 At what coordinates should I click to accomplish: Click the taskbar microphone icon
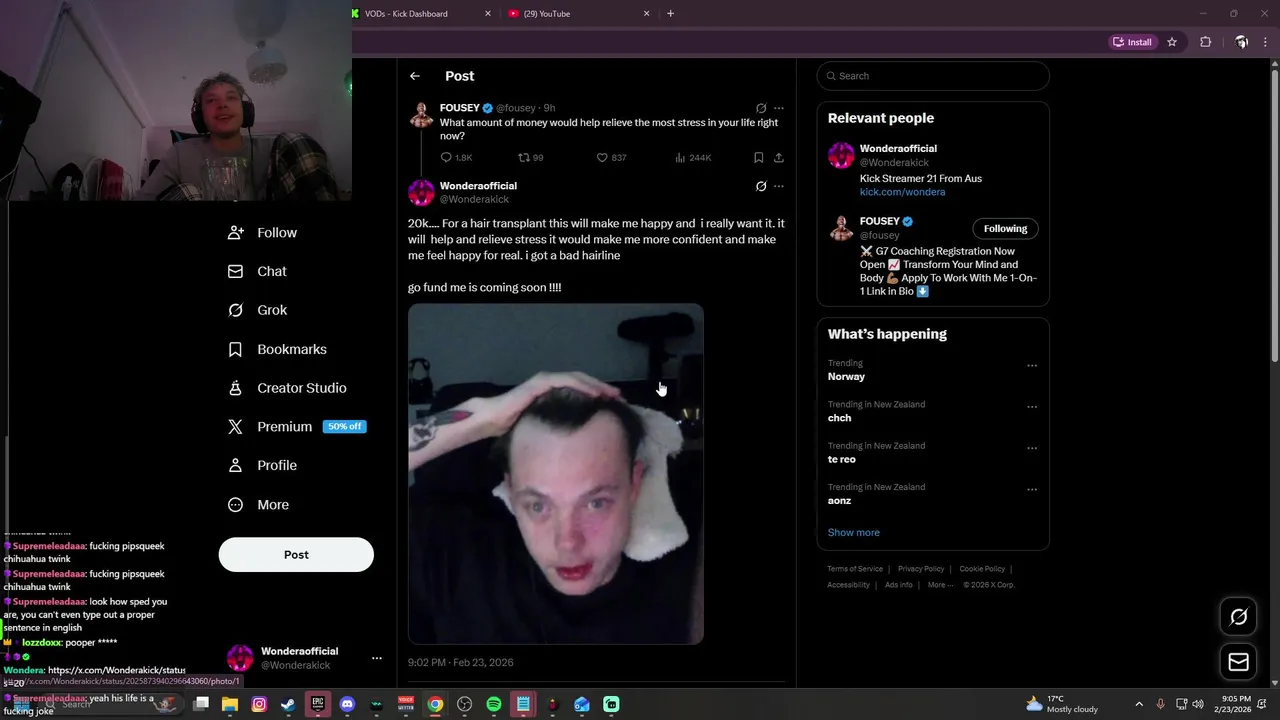pos(1160,704)
